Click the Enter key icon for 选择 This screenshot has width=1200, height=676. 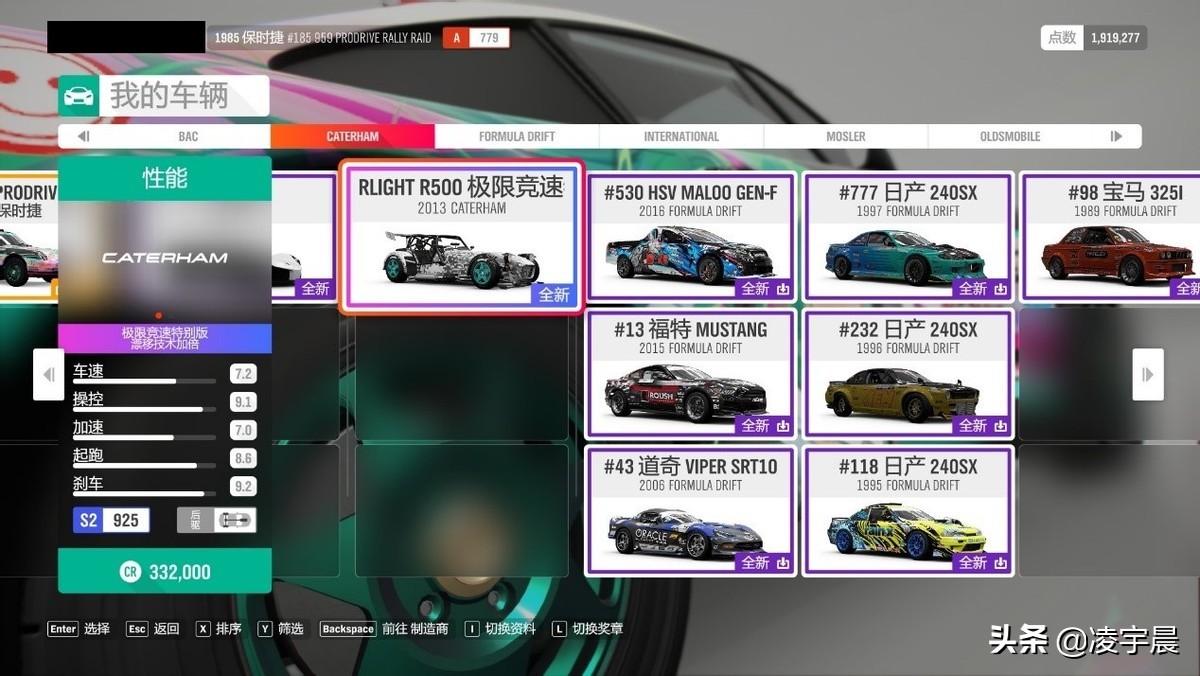(x=63, y=629)
